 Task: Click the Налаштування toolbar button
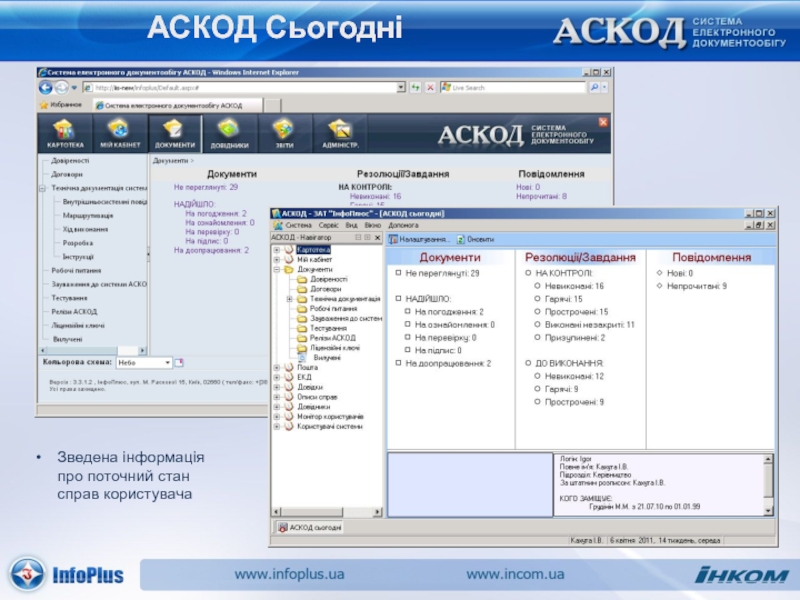pyautogui.click(x=418, y=239)
